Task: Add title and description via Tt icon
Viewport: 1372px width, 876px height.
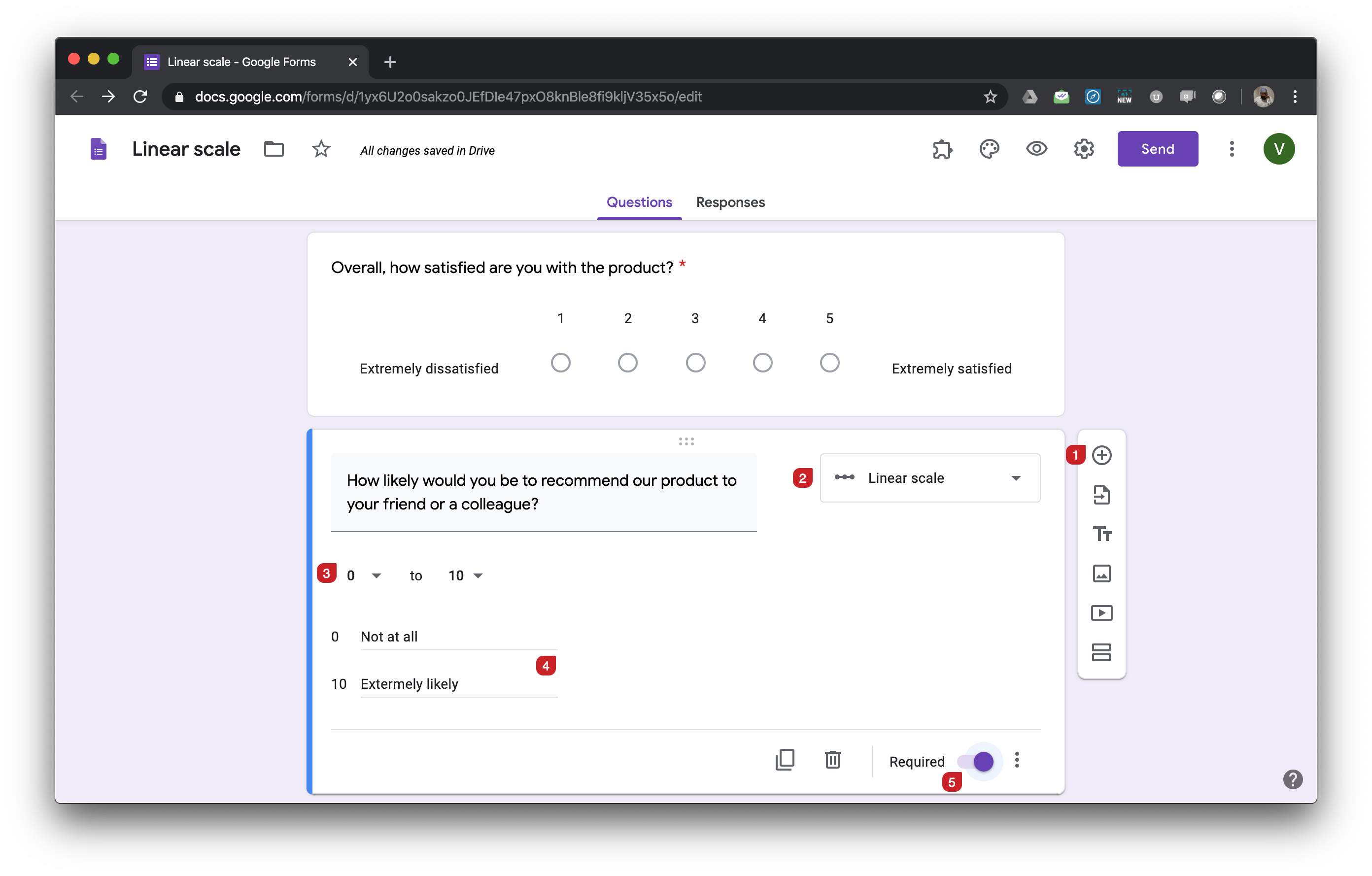Action: coord(1101,534)
